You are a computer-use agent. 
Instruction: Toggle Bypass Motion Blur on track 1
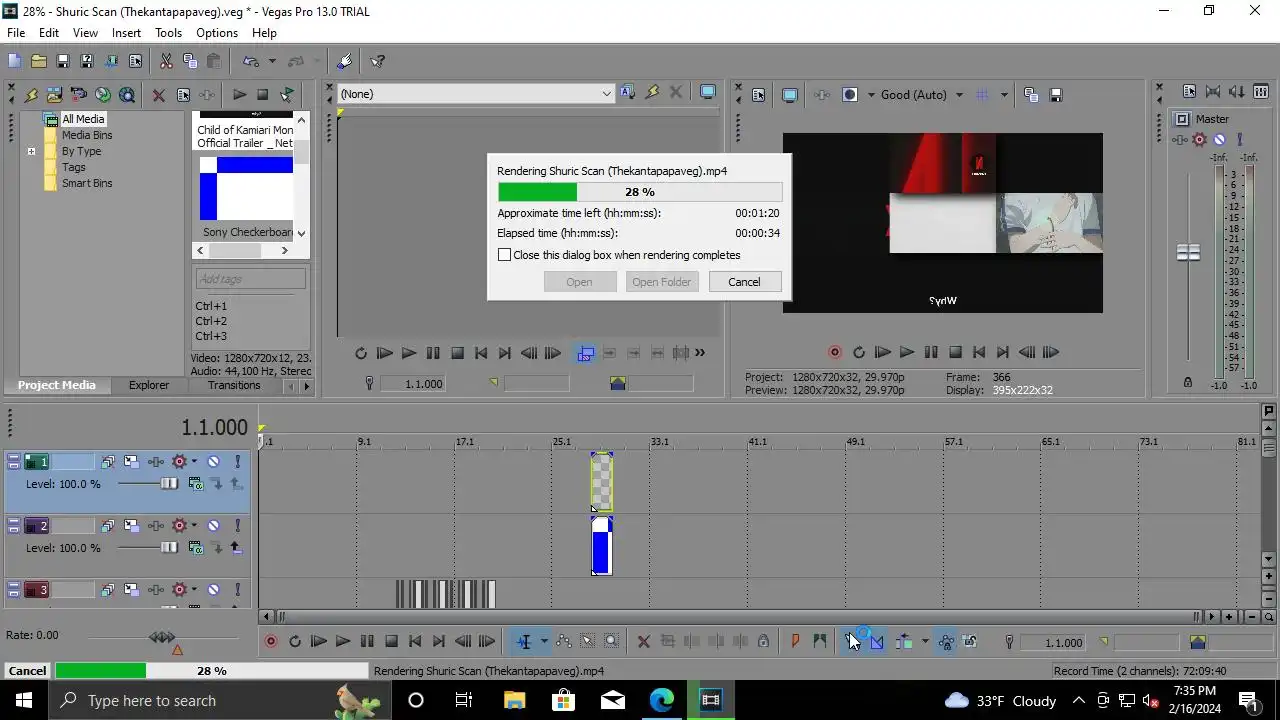pos(108,461)
